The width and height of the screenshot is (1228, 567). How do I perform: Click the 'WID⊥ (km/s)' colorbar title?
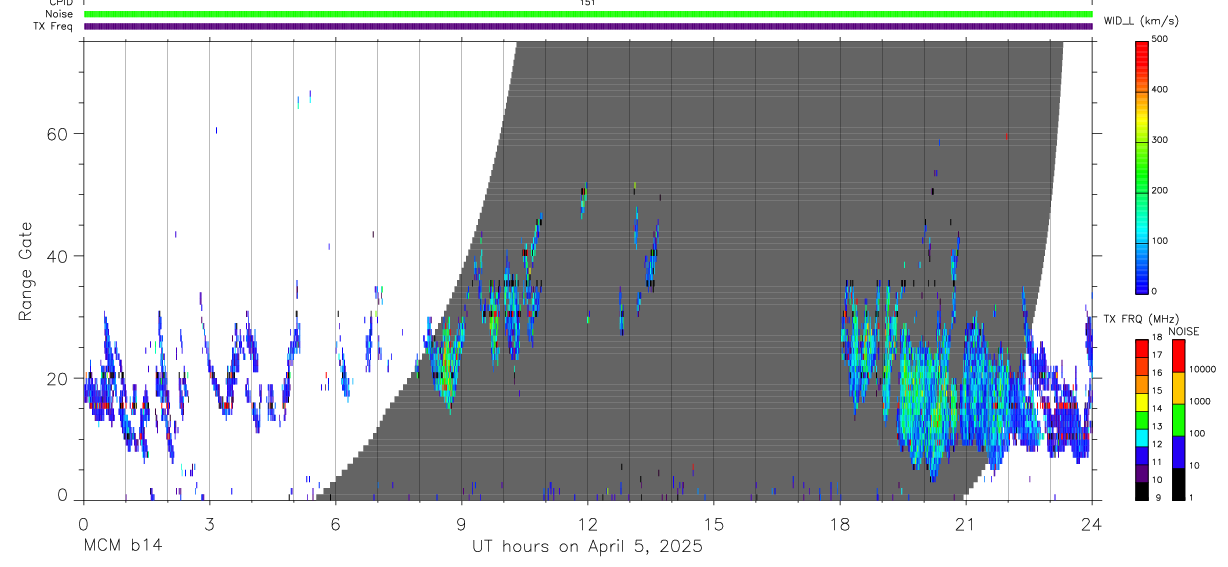point(1140,20)
